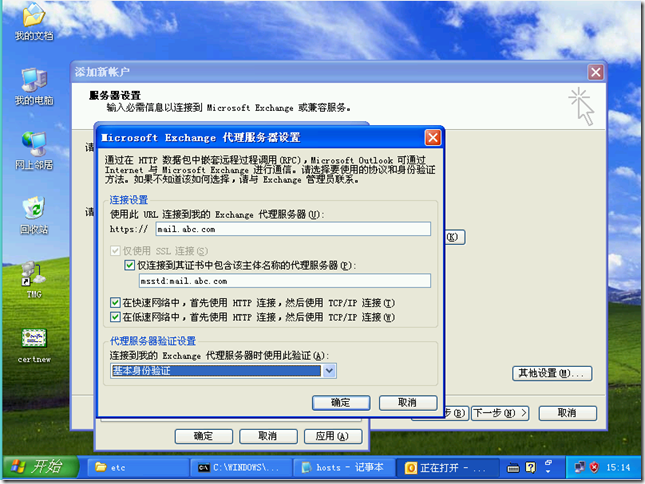
Task: Close the Exchange proxy settings dialog
Action: click(x=432, y=137)
